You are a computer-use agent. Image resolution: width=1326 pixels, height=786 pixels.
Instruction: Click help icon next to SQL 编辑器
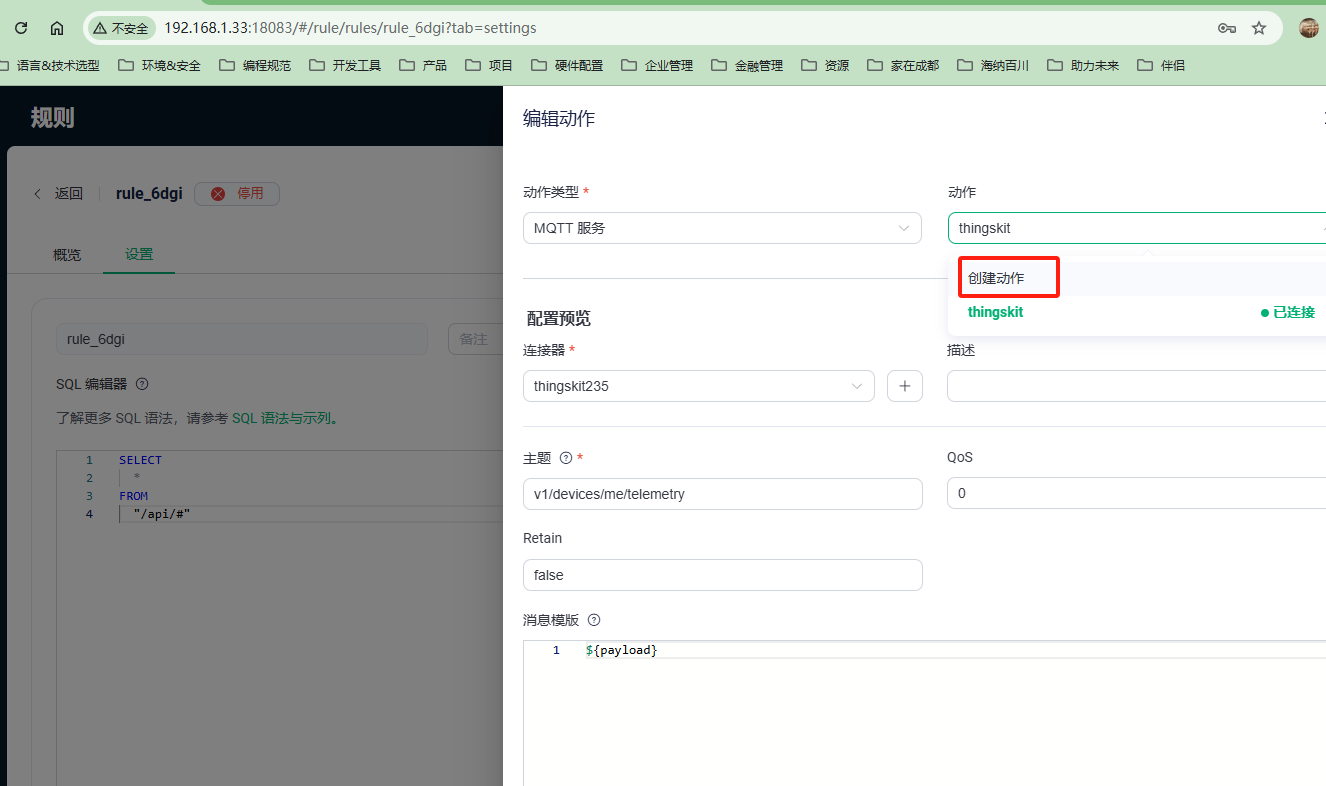142,384
